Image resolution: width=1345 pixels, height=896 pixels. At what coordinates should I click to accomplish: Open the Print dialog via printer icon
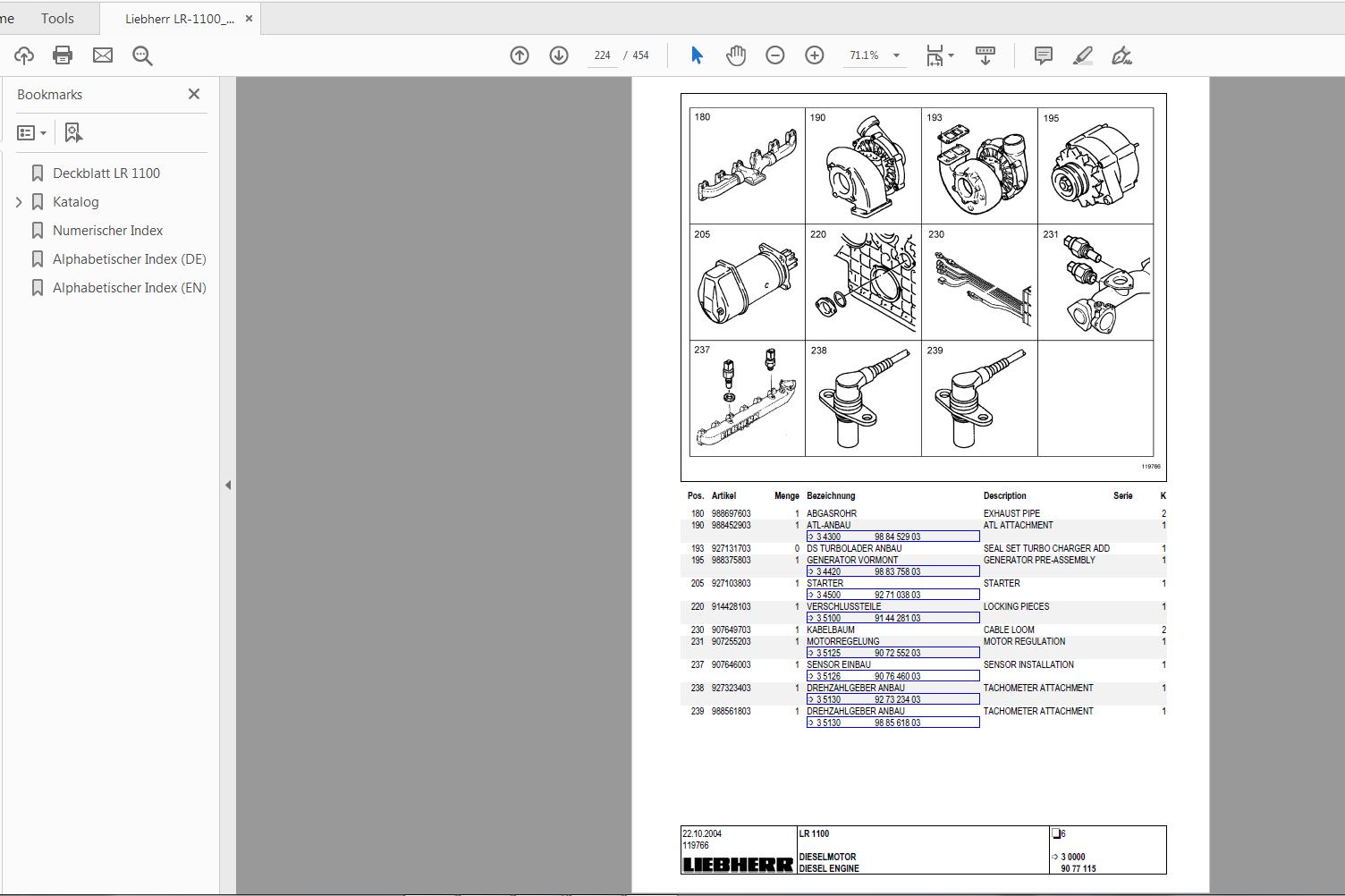click(61, 55)
